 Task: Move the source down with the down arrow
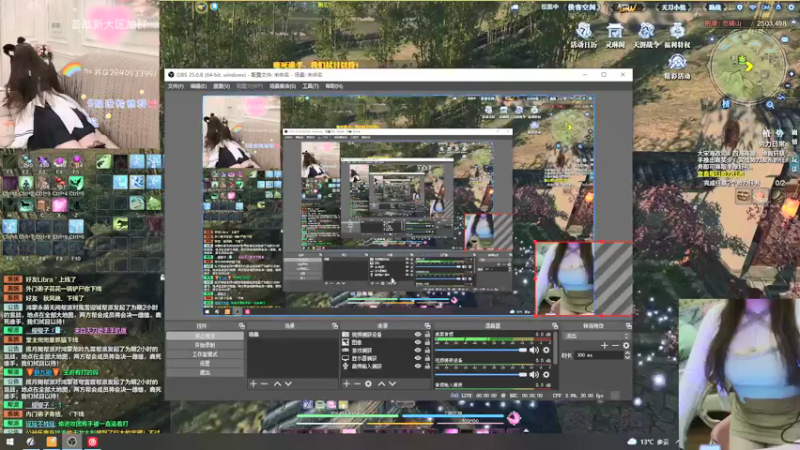pyautogui.click(x=392, y=384)
